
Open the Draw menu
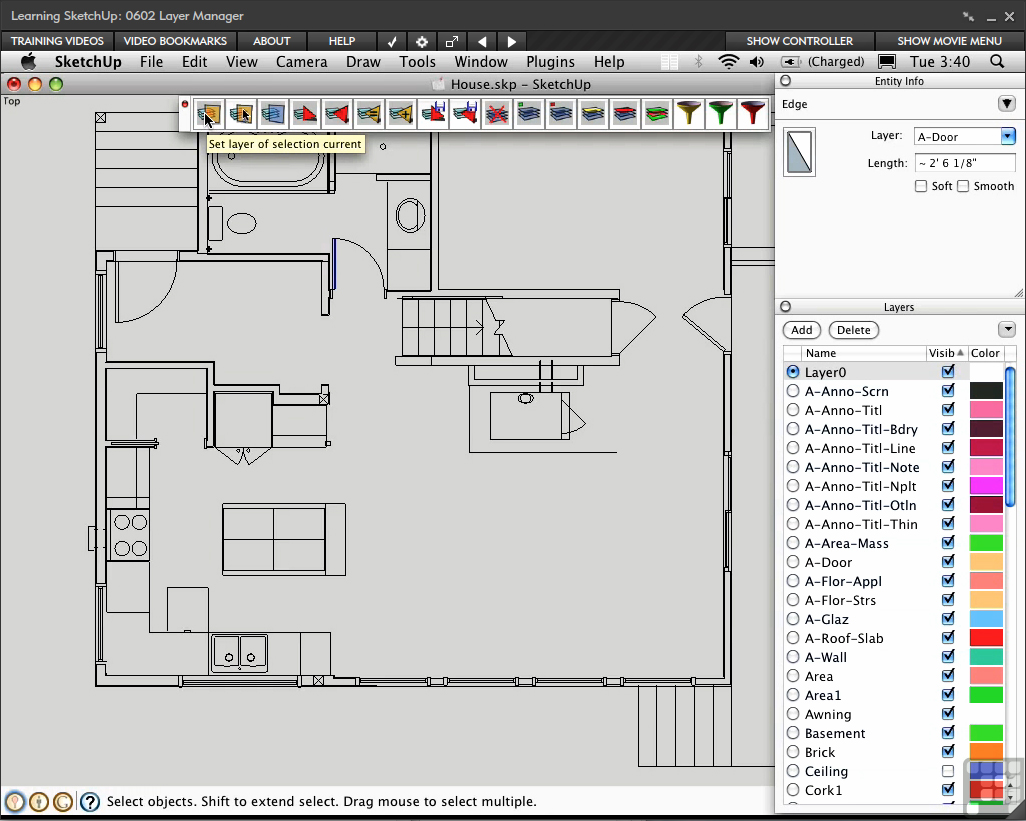click(363, 61)
